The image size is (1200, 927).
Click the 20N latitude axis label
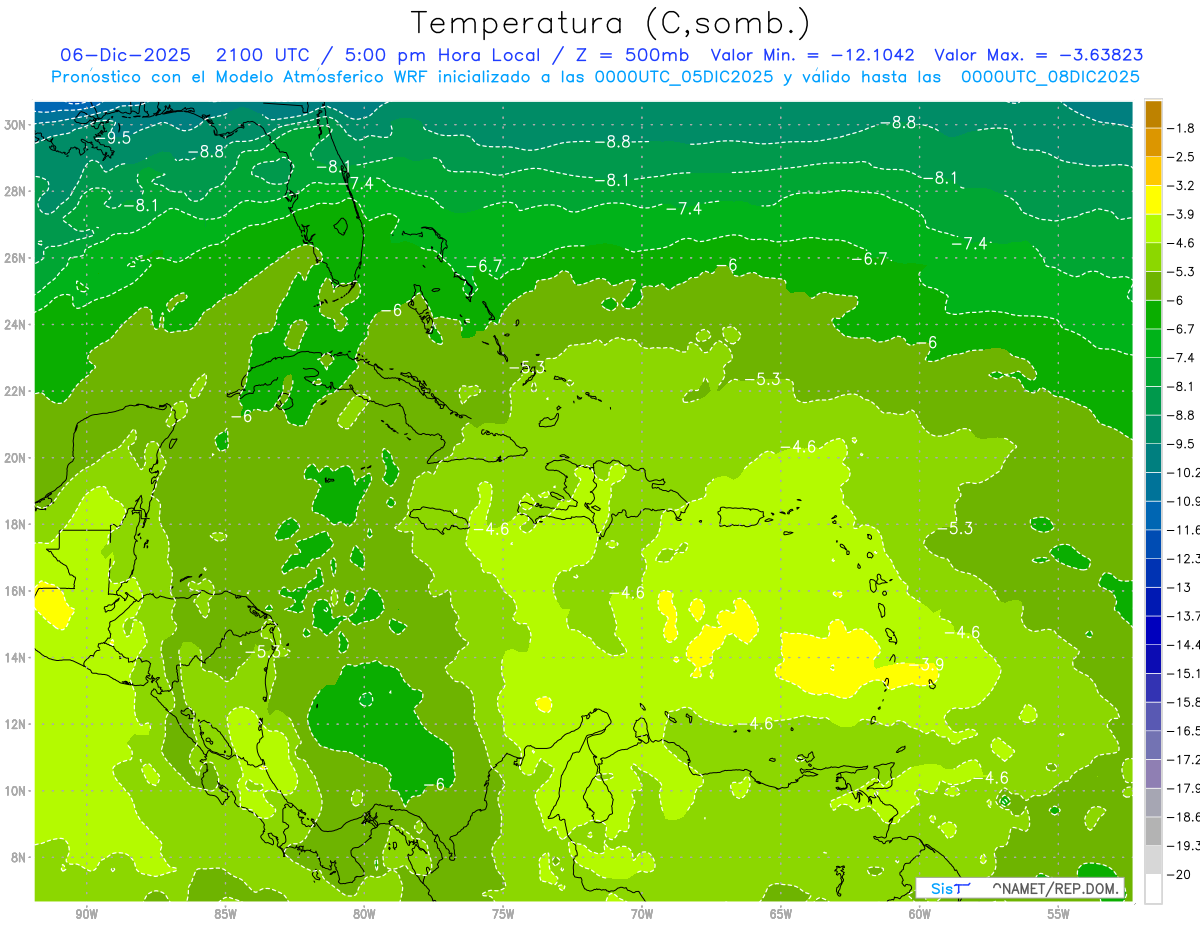point(16,458)
